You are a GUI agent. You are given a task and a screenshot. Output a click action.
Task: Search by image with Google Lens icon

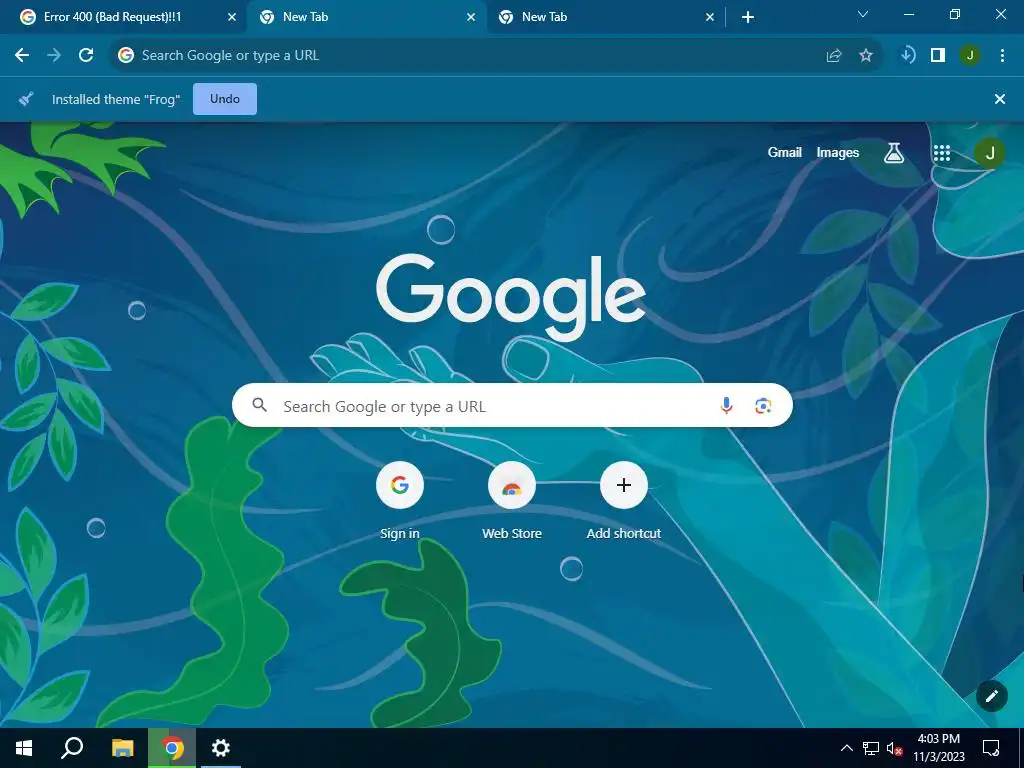763,406
